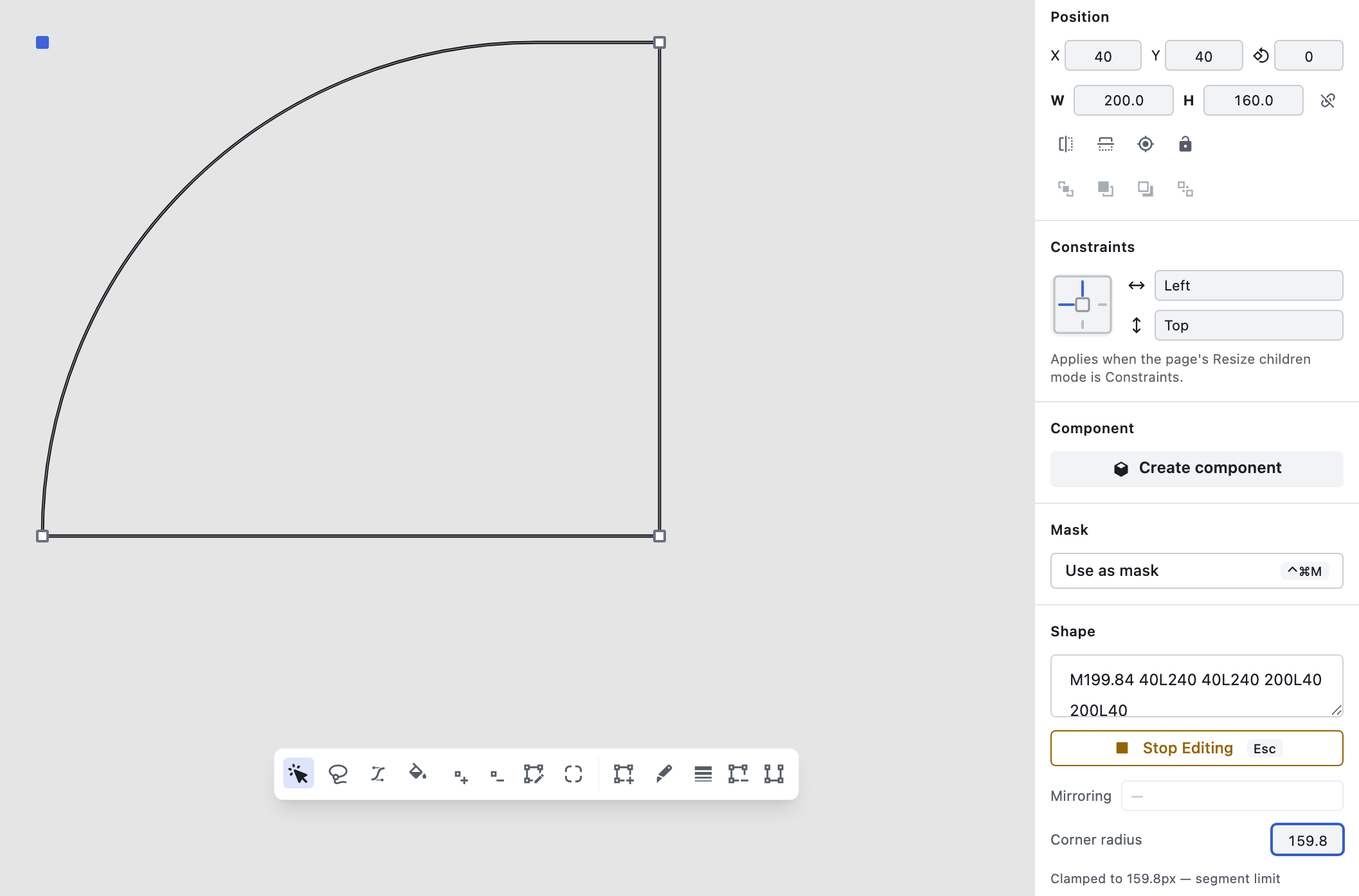Click the bottom-left path node handle
The width and height of the screenshot is (1359, 896).
point(42,536)
